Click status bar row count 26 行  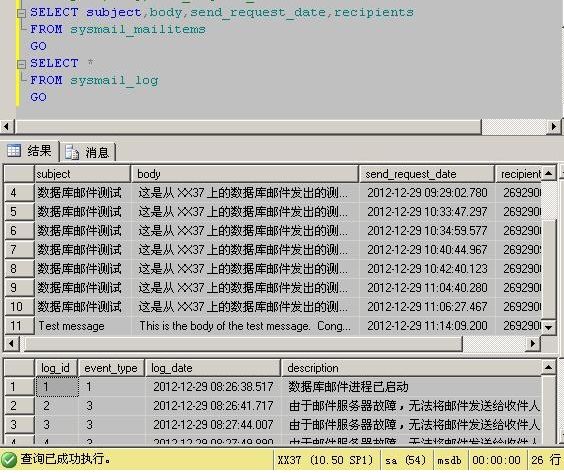[x=546, y=460]
